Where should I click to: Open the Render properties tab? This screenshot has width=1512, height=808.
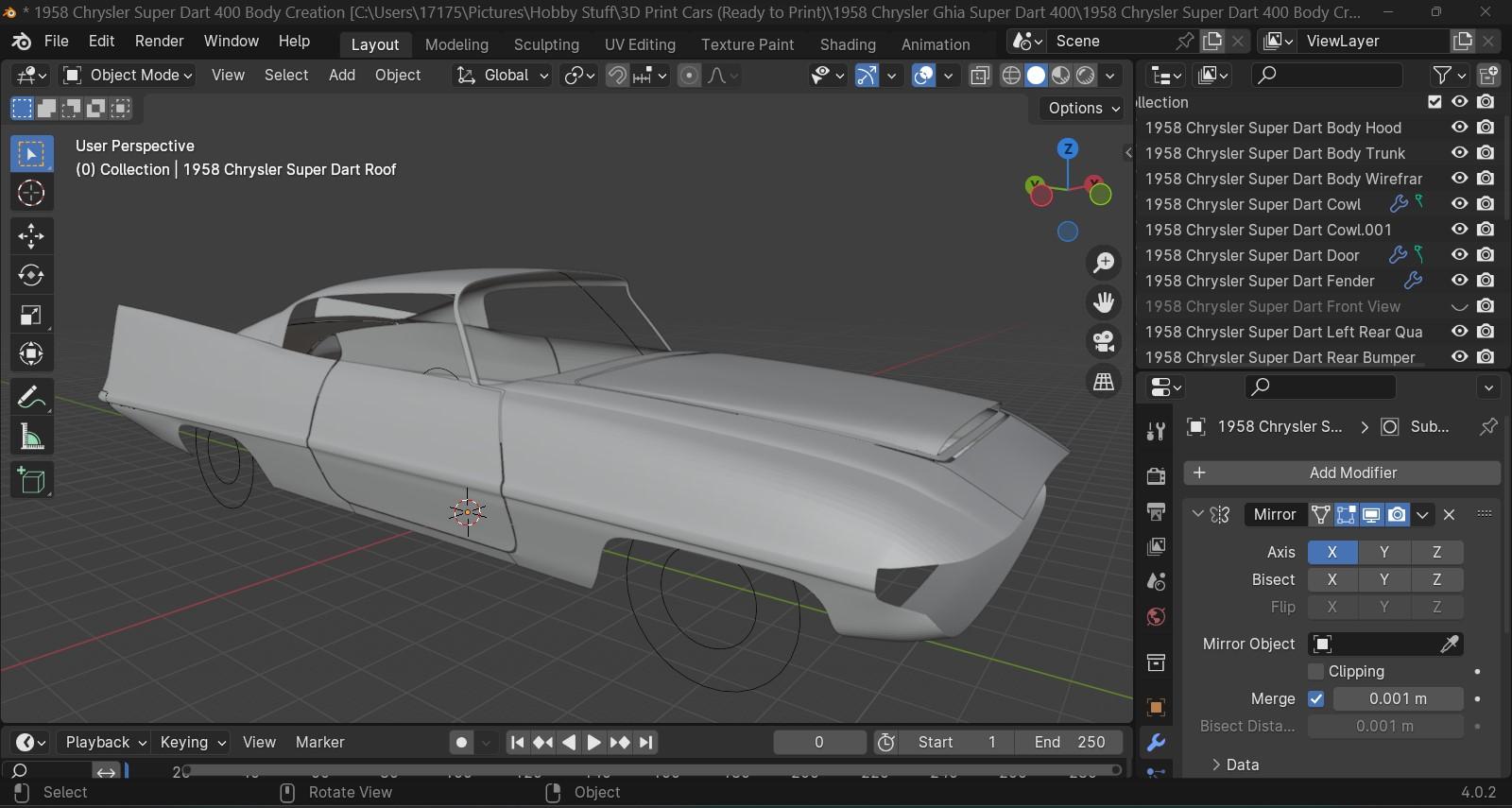coord(1156,475)
